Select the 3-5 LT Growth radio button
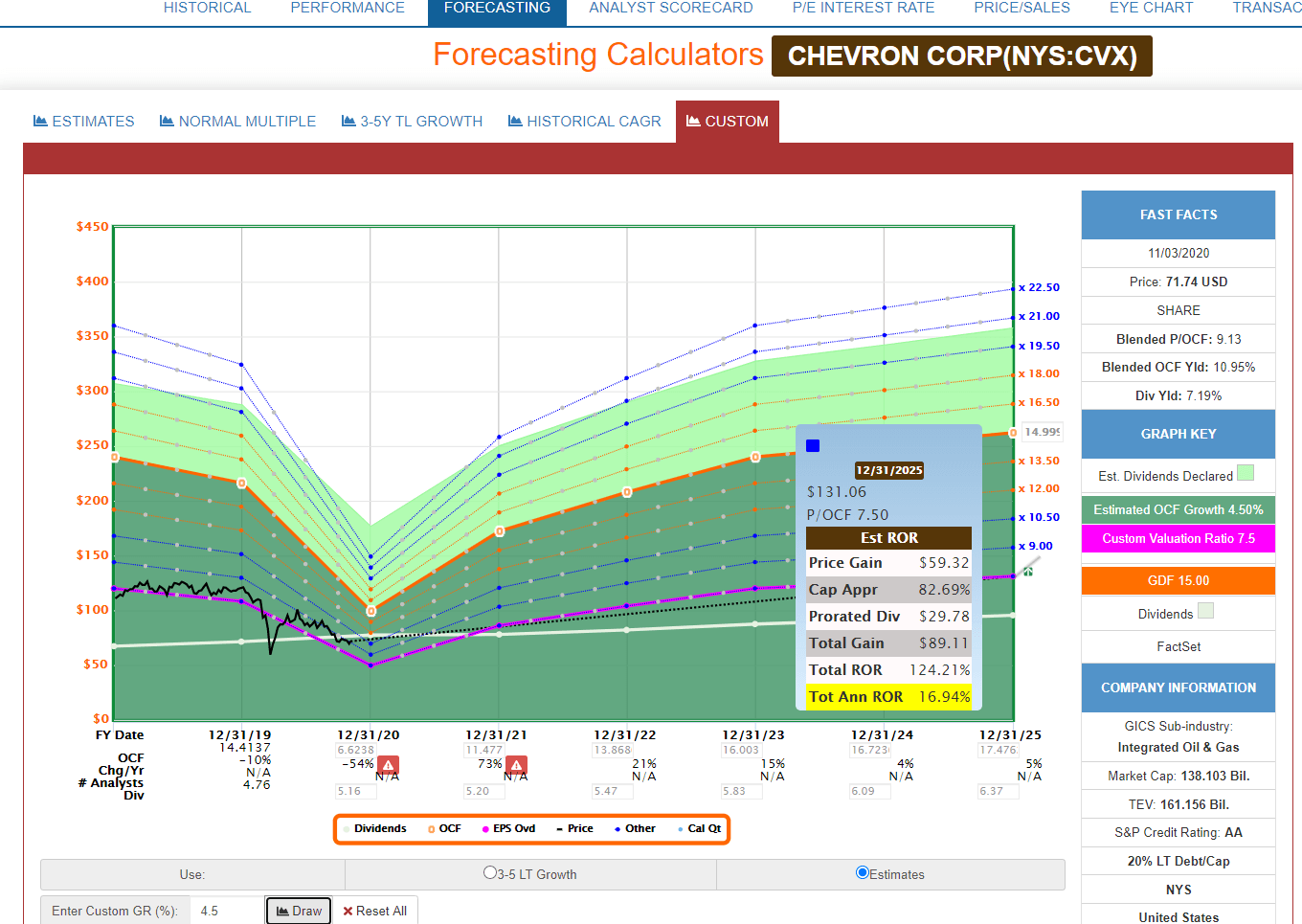Screen dimensions: 1302x924 tap(490, 873)
